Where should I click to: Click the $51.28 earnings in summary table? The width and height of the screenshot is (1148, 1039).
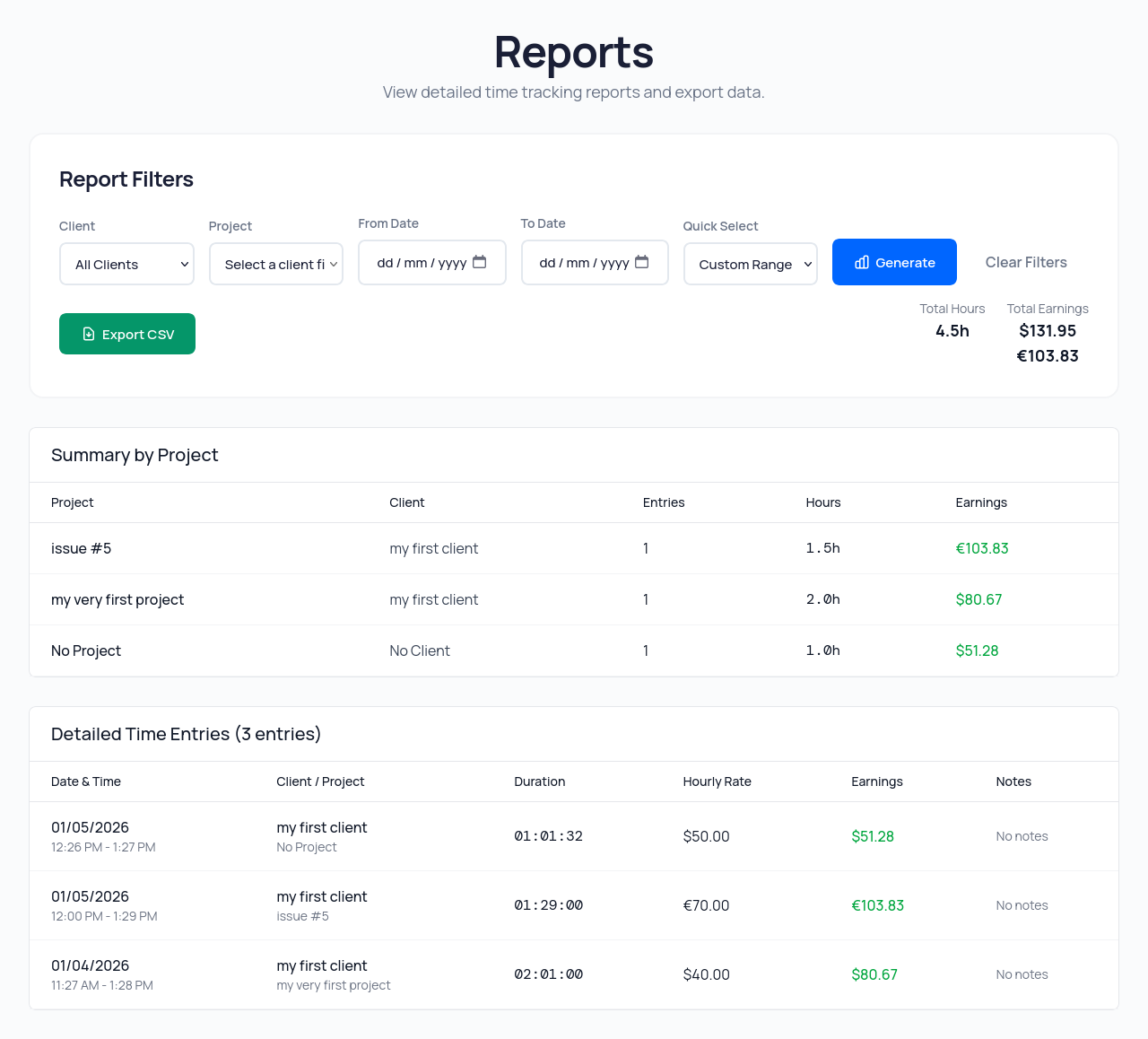click(977, 650)
